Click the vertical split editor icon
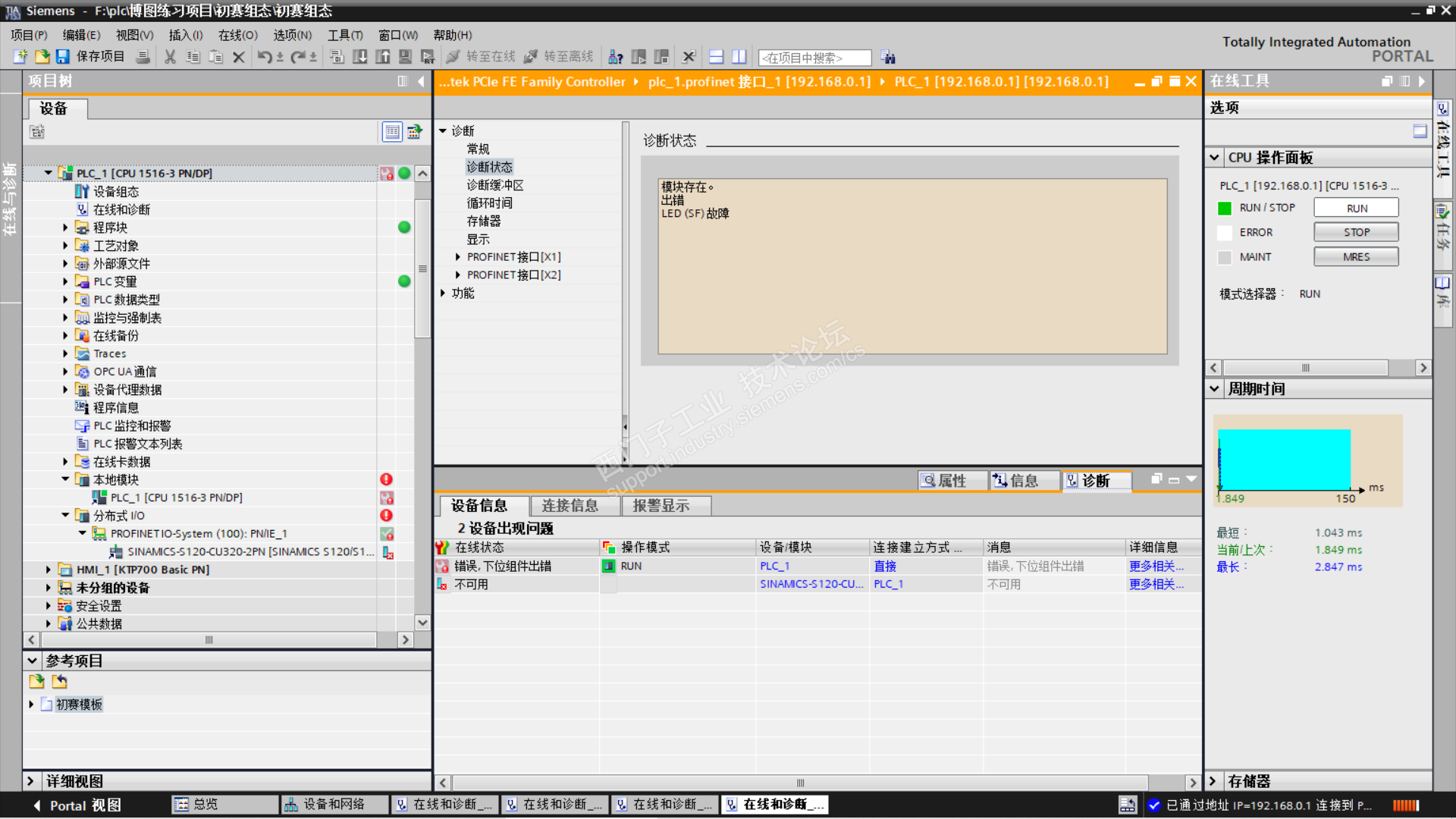The height and width of the screenshot is (819, 1456). (739, 57)
